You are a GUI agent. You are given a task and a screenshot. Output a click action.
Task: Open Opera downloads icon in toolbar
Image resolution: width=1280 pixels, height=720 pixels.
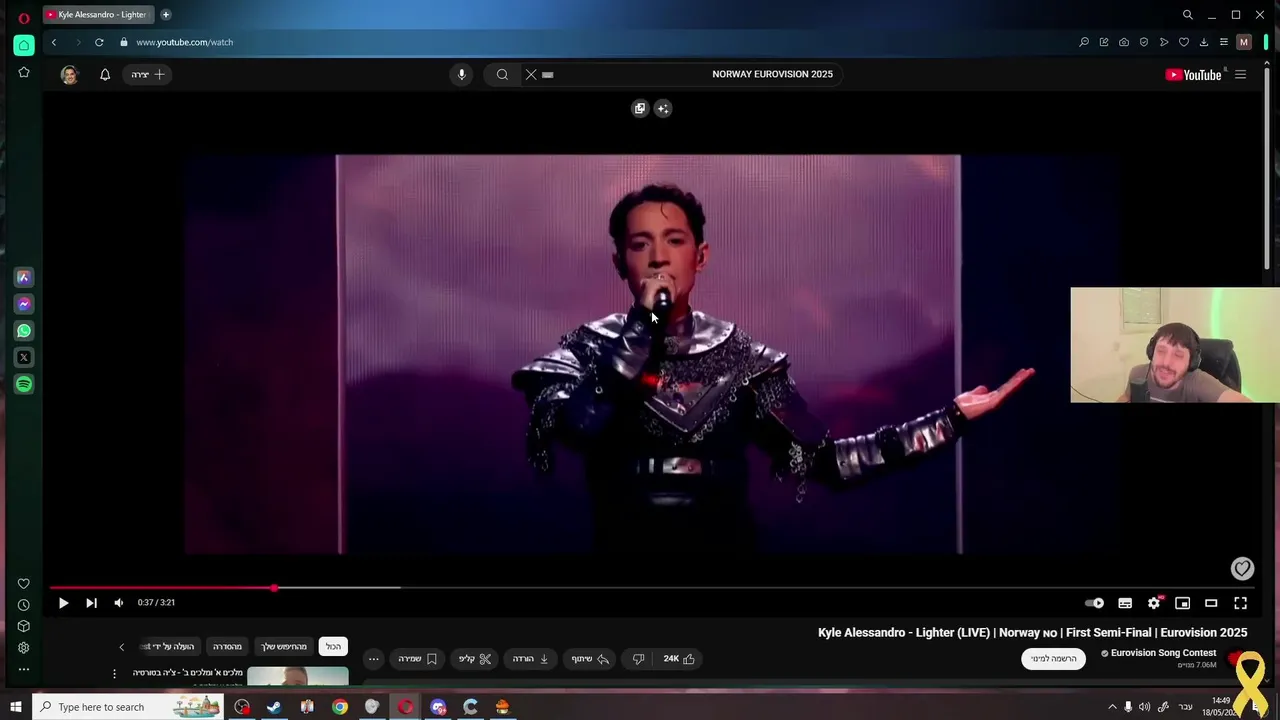(x=1204, y=42)
